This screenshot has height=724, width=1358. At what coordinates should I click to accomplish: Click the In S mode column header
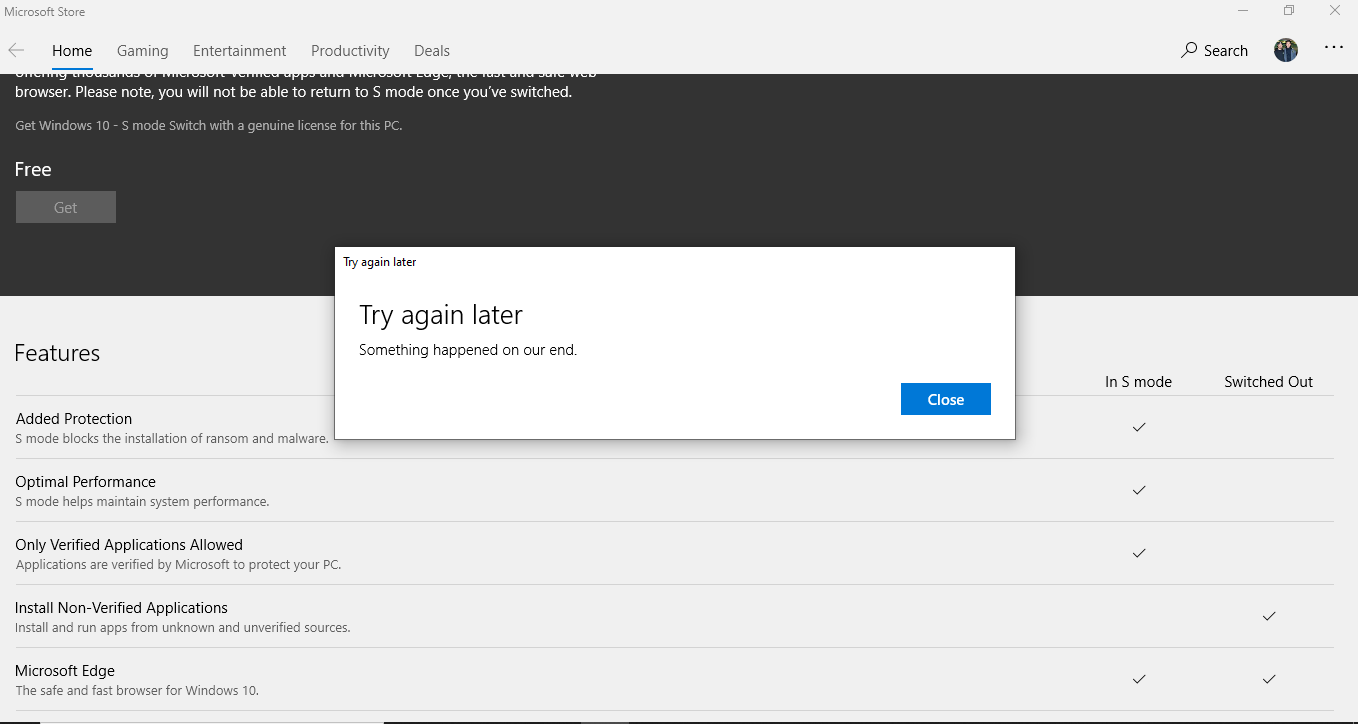1138,382
